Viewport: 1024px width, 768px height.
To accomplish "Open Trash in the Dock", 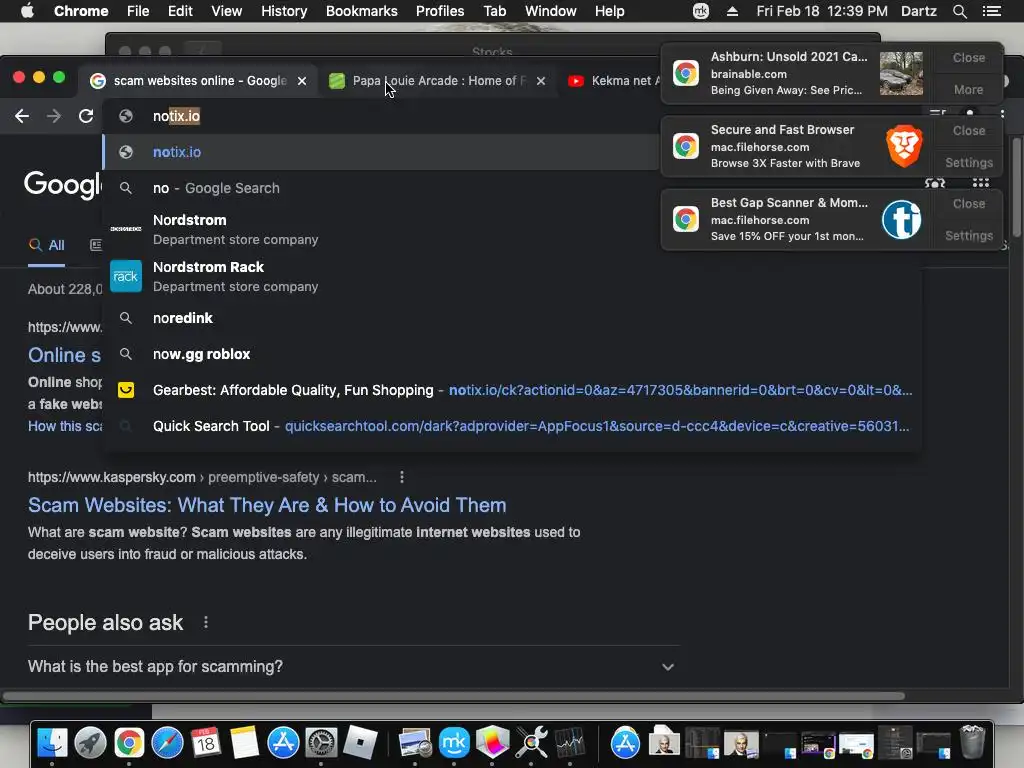I will point(972,742).
